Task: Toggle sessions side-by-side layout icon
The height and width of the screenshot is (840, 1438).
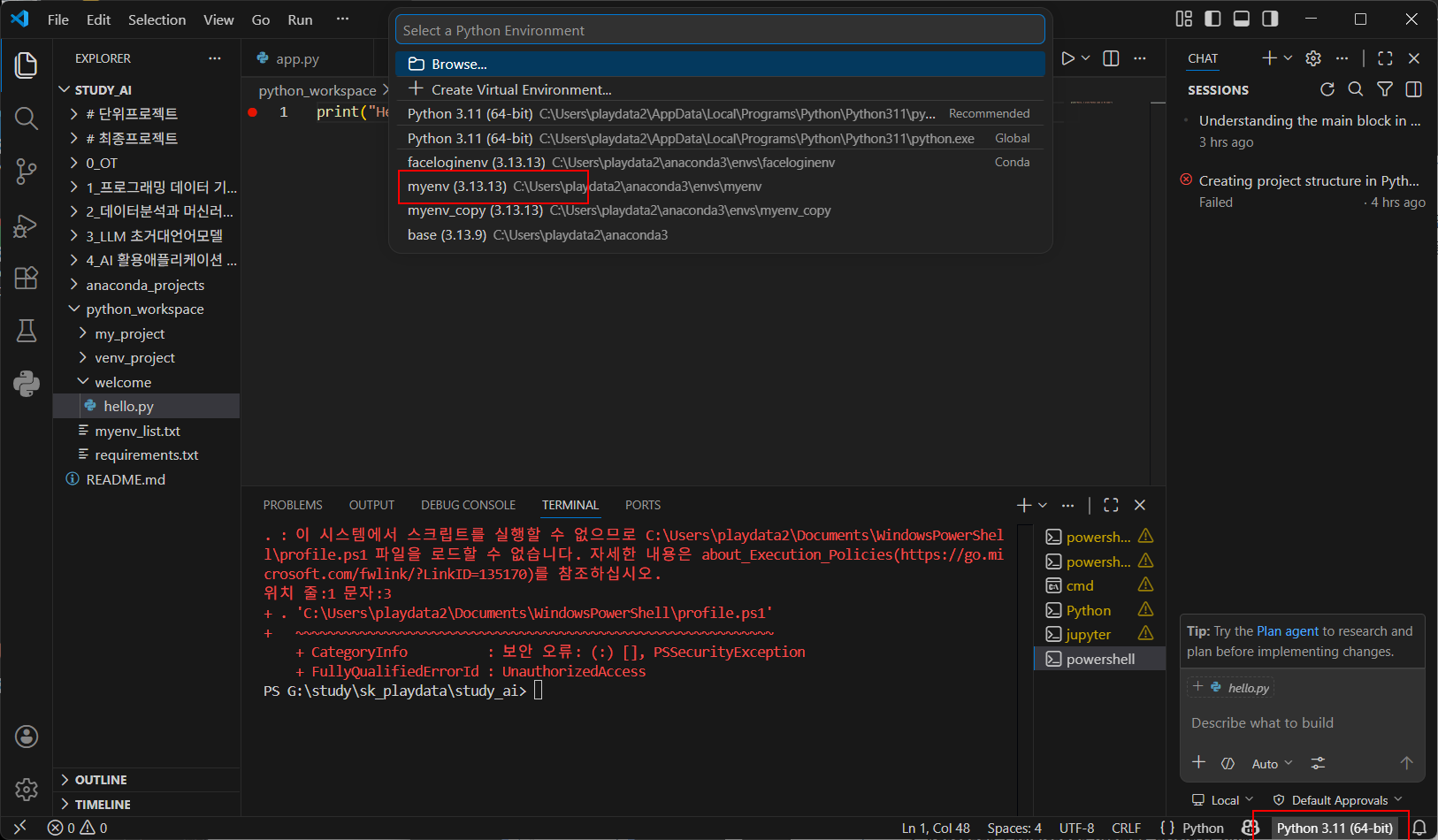Action: click(x=1414, y=89)
